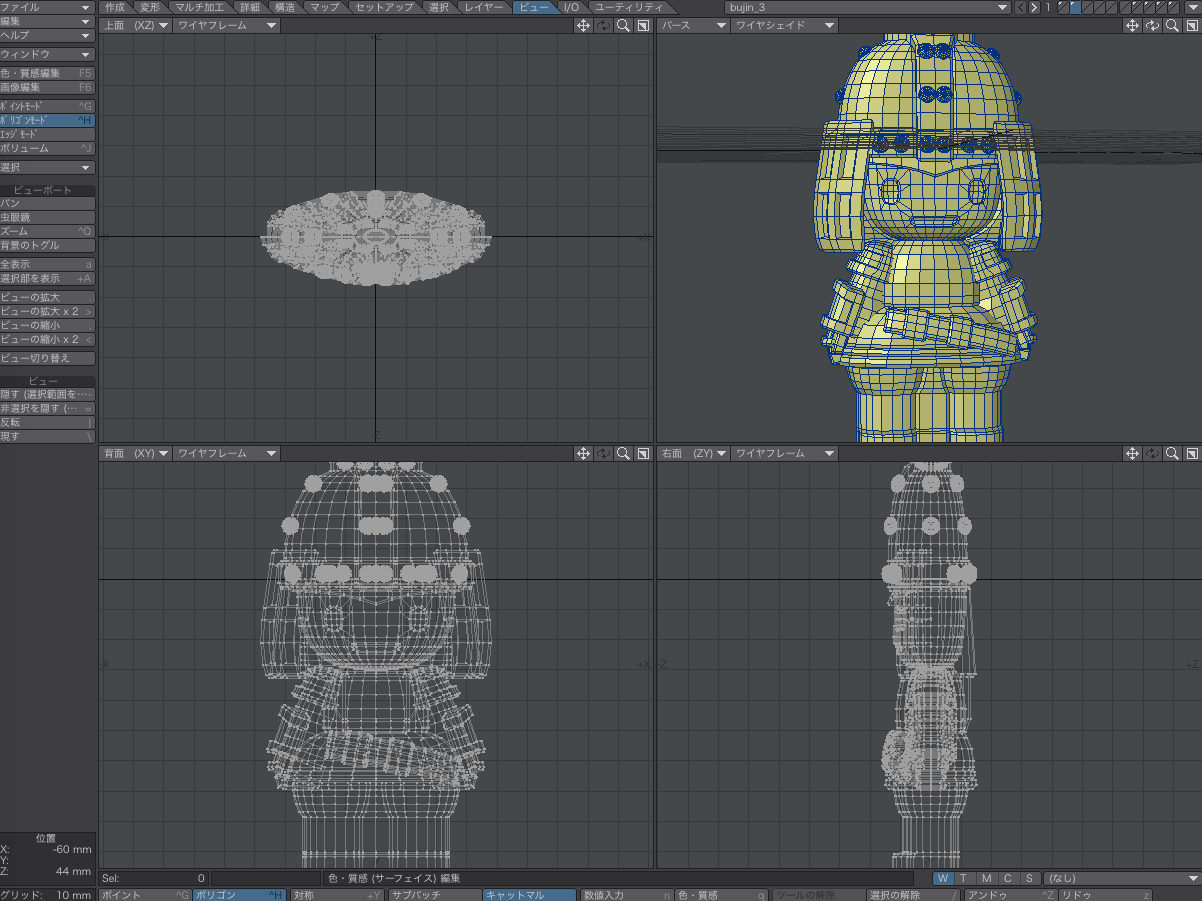Image resolution: width=1202 pixels, height=901 pixels.
Task: Open the 選択 dropdown in the left panel
Action: pos(48,168)
